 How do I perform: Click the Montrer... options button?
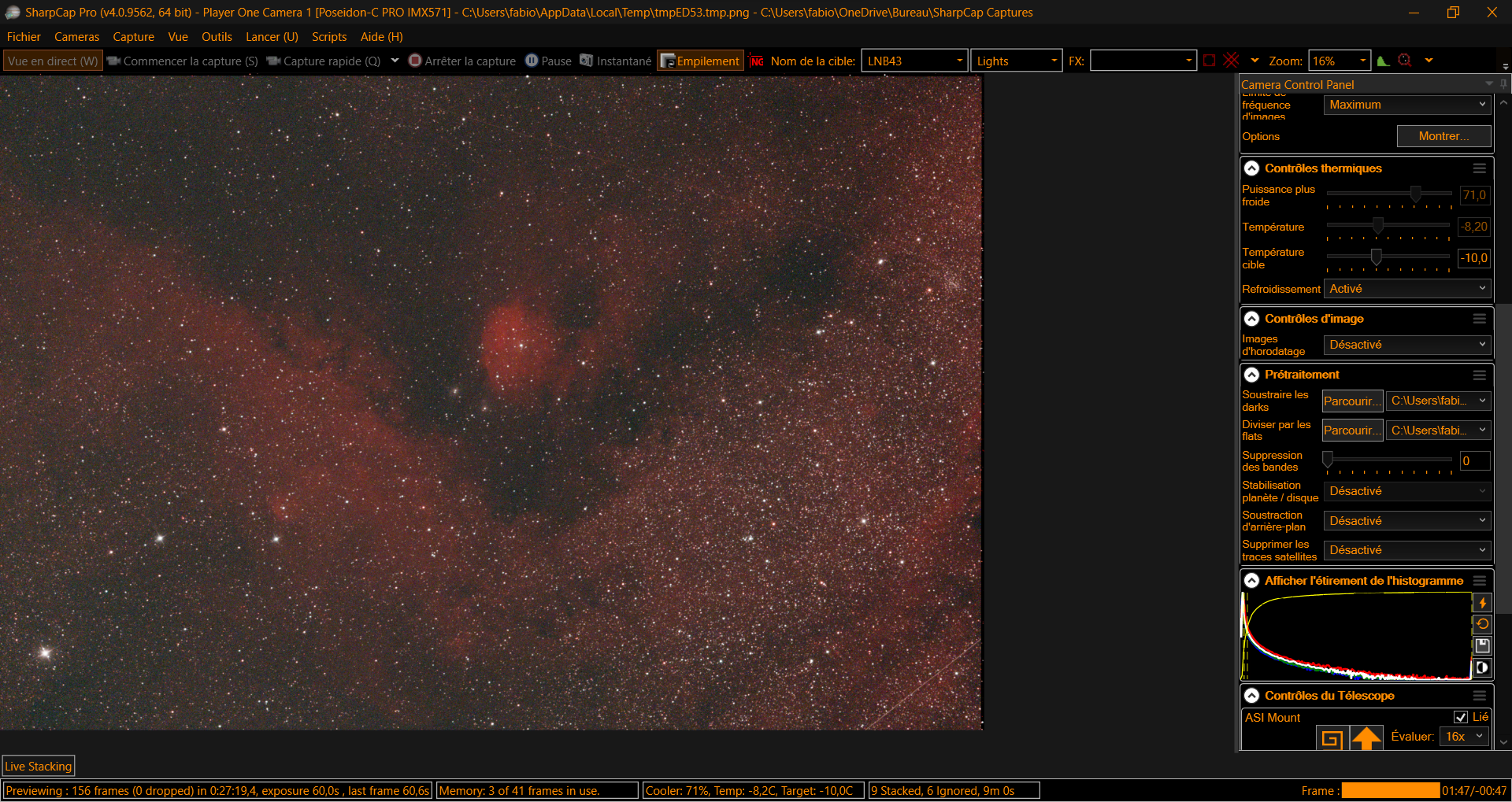tap(1443, 136)
